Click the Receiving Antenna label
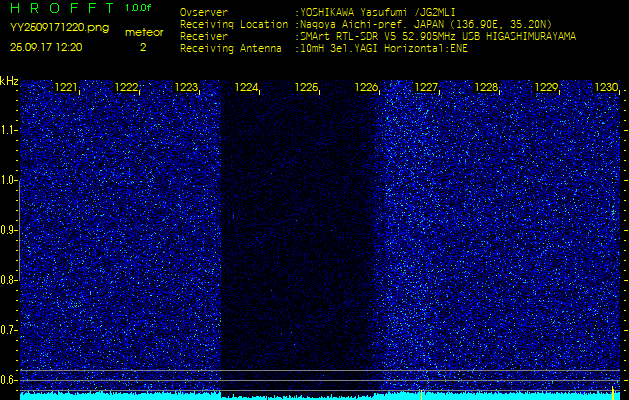The image size is (629, 400). (x=231, y=49)
